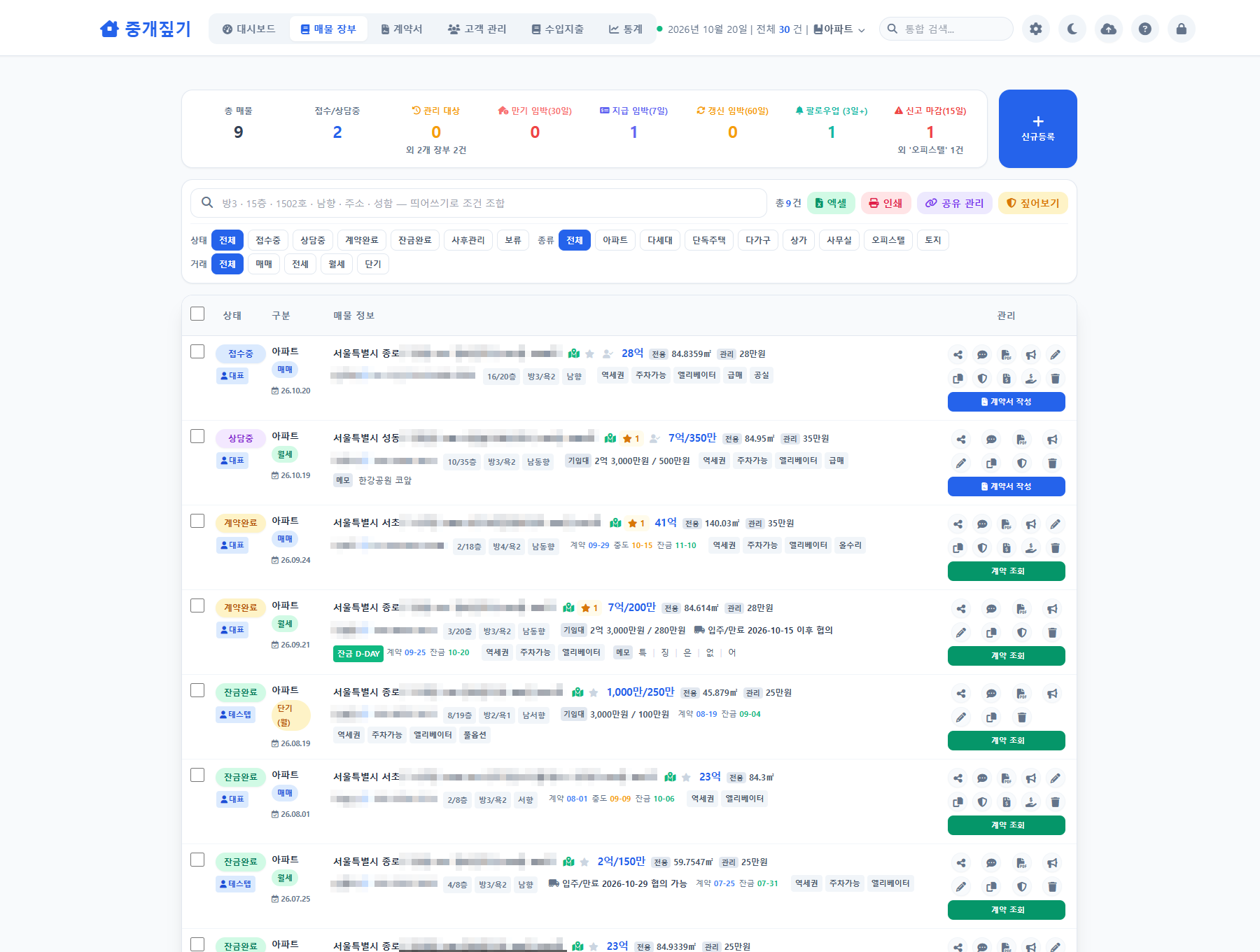Open the chat message icon on the 28억 listing
The image size is (1260, 952).
coord(982,355)
